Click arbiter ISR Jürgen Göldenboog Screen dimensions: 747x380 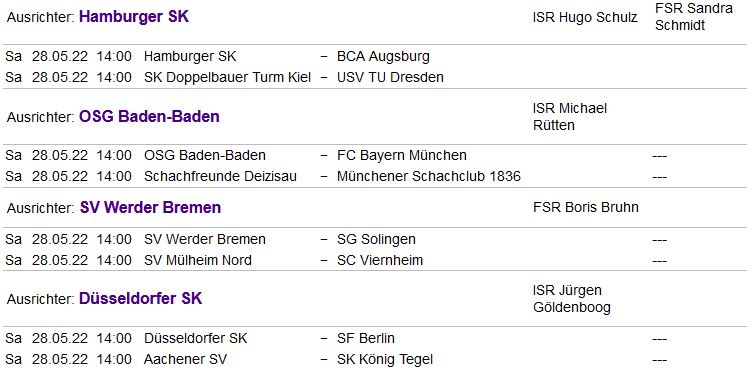[572, 299]
